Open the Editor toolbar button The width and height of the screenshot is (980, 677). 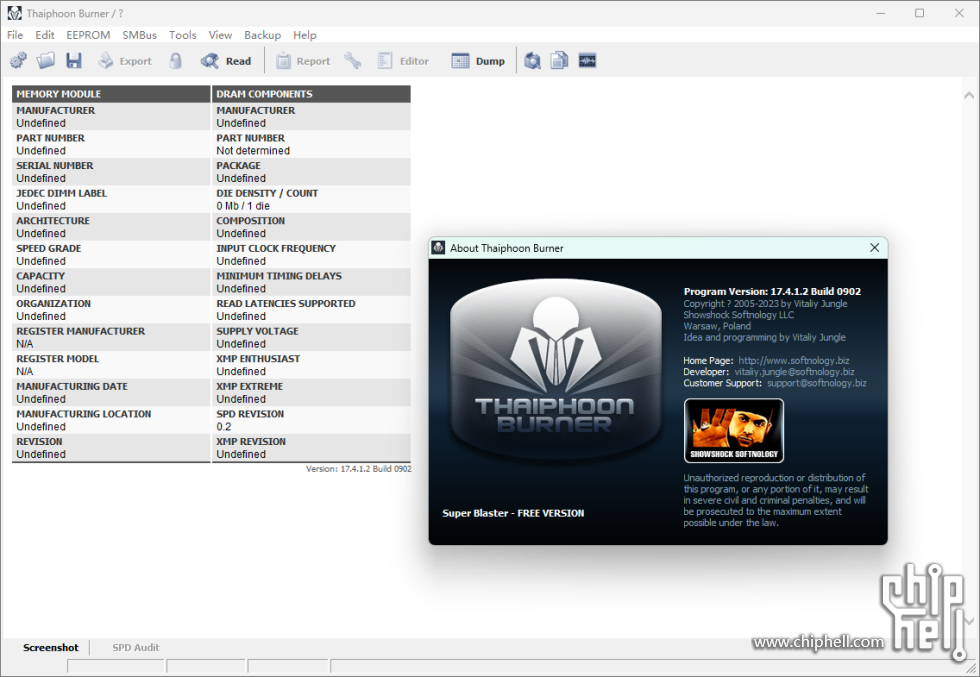pyautogui.click(x=404, y=61)
